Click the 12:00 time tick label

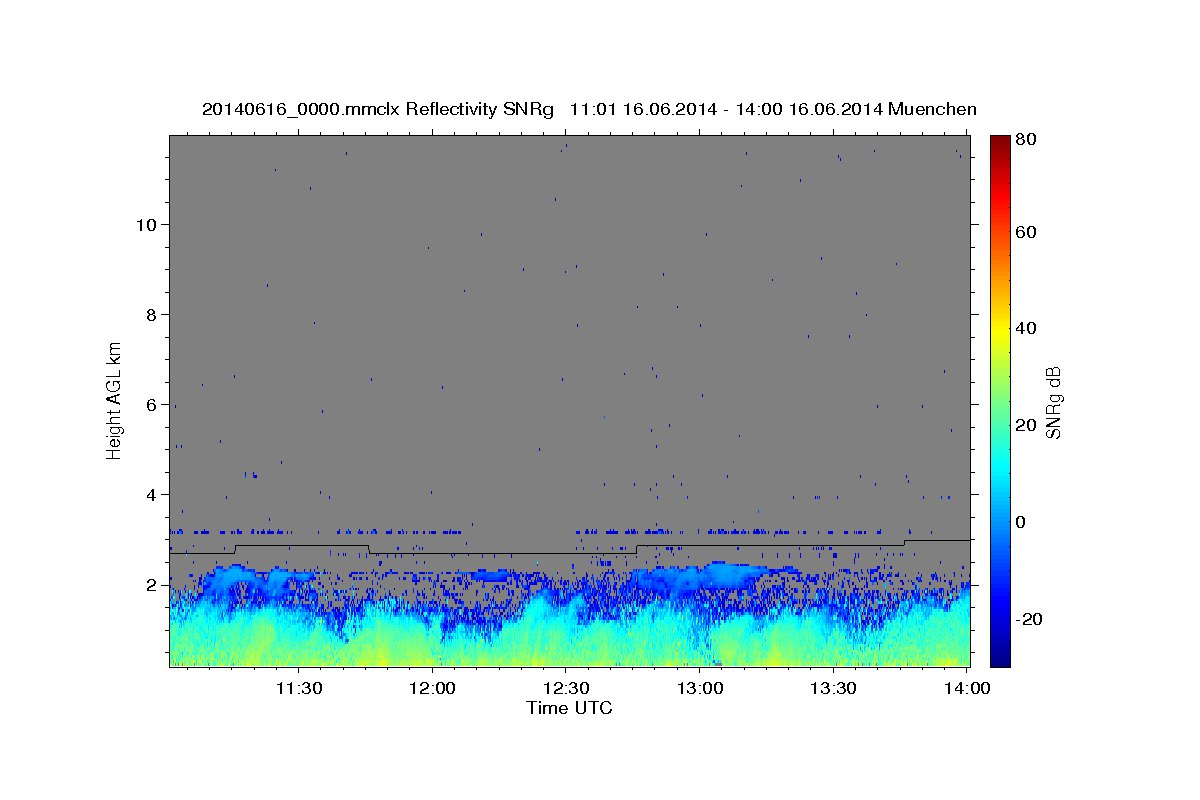pos(433,688)
